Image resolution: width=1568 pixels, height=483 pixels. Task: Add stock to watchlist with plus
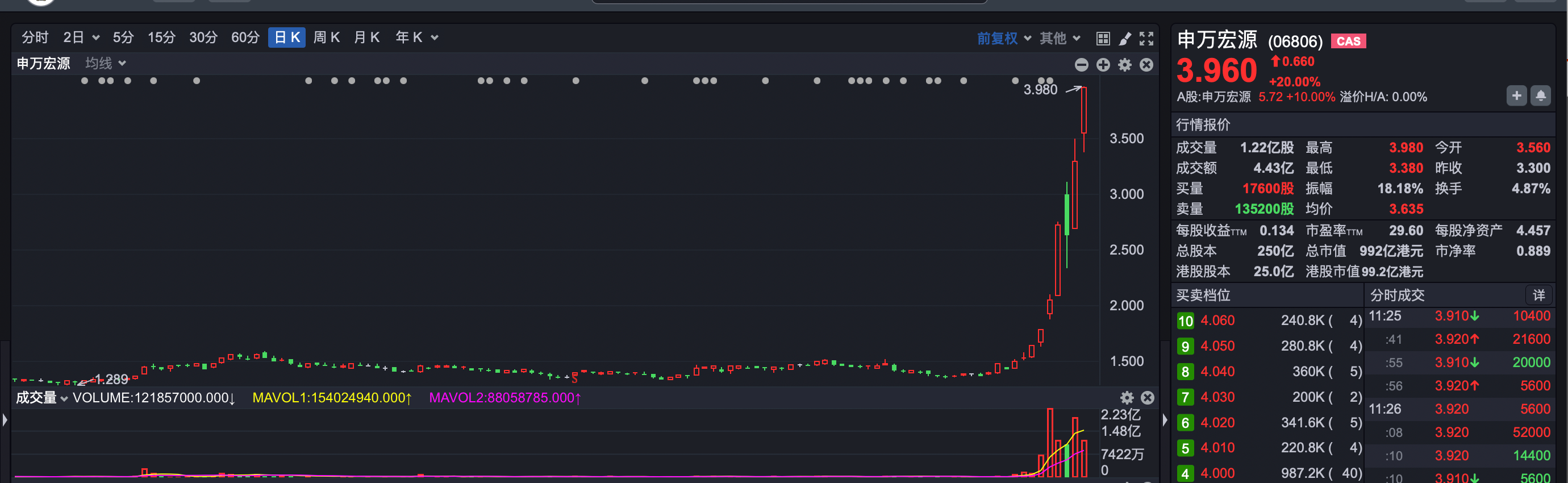coord(1516,95)
